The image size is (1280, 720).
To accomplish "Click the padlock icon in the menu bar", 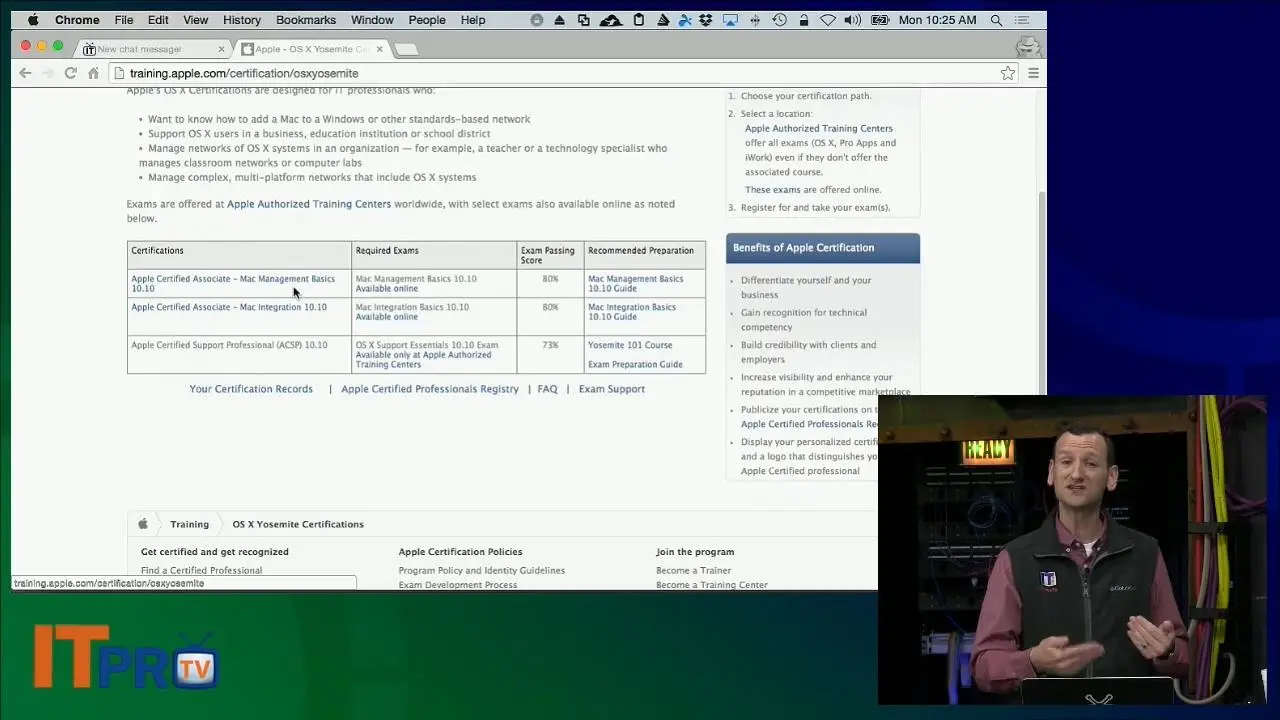I will [804, 20].
